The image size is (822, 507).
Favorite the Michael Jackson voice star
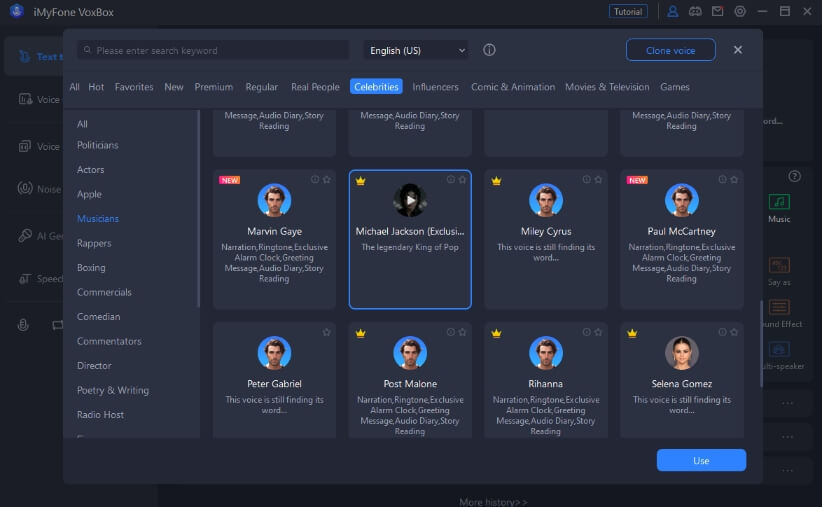click(462, 180)
